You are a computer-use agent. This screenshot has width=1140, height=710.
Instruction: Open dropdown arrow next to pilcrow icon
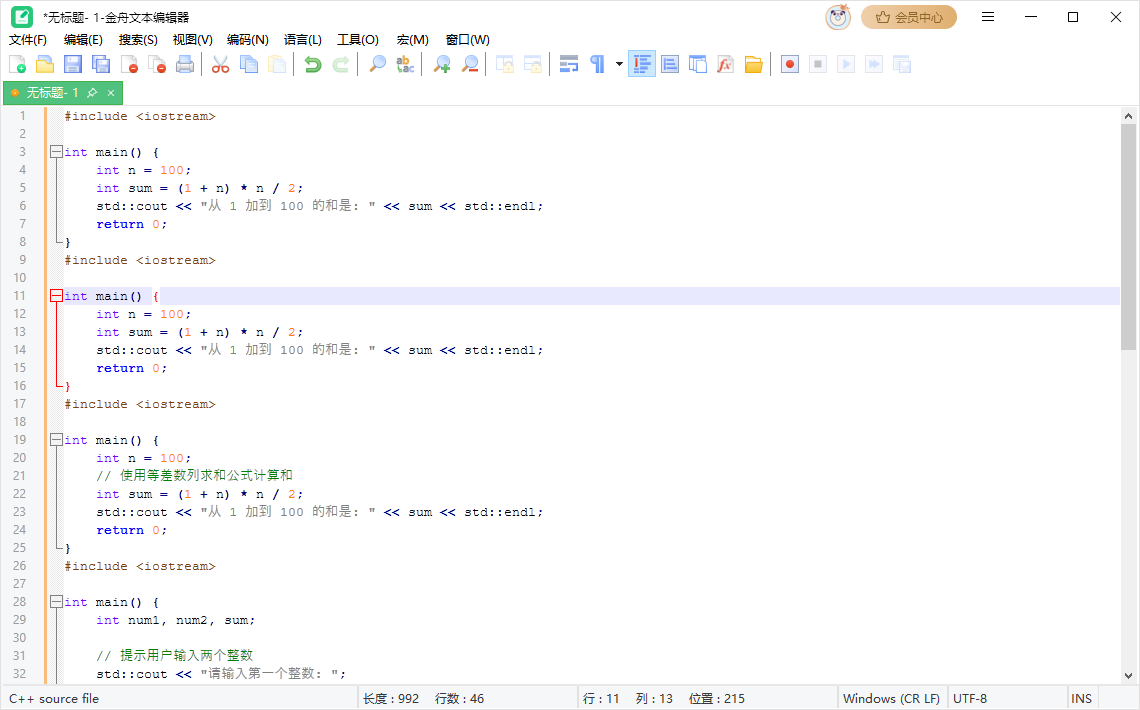pyautogui.click(x=619, y=65)
